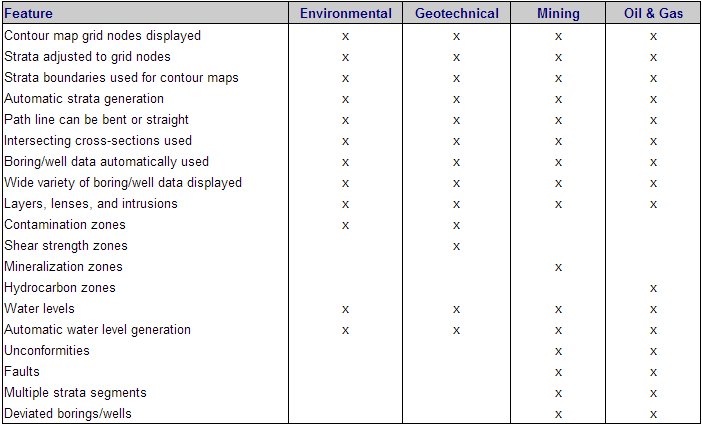Select Unconformities row Oil & Gas x mark
The width and height of the screenshot is (702, 424).
click(653, 351)
